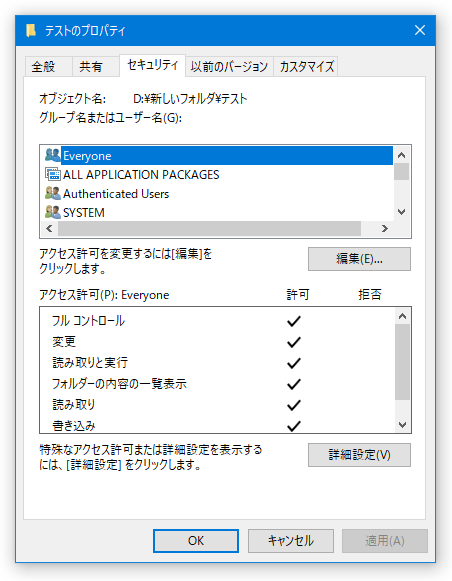Open the カスタマイズ tab
This screenshot has height=581, width=452.
point(307,67)
